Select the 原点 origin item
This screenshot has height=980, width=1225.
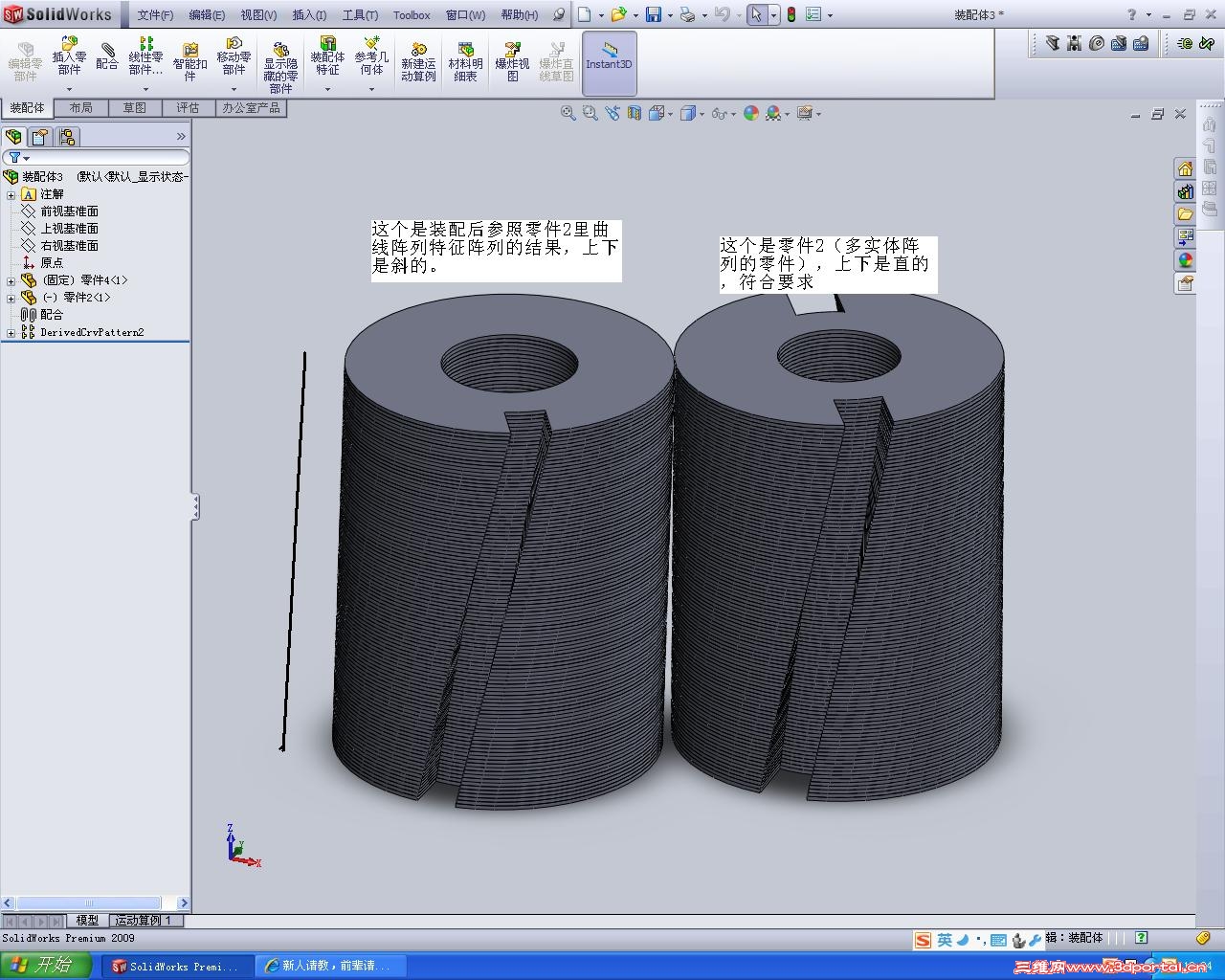pyautogui.click(x=42, y=263)
